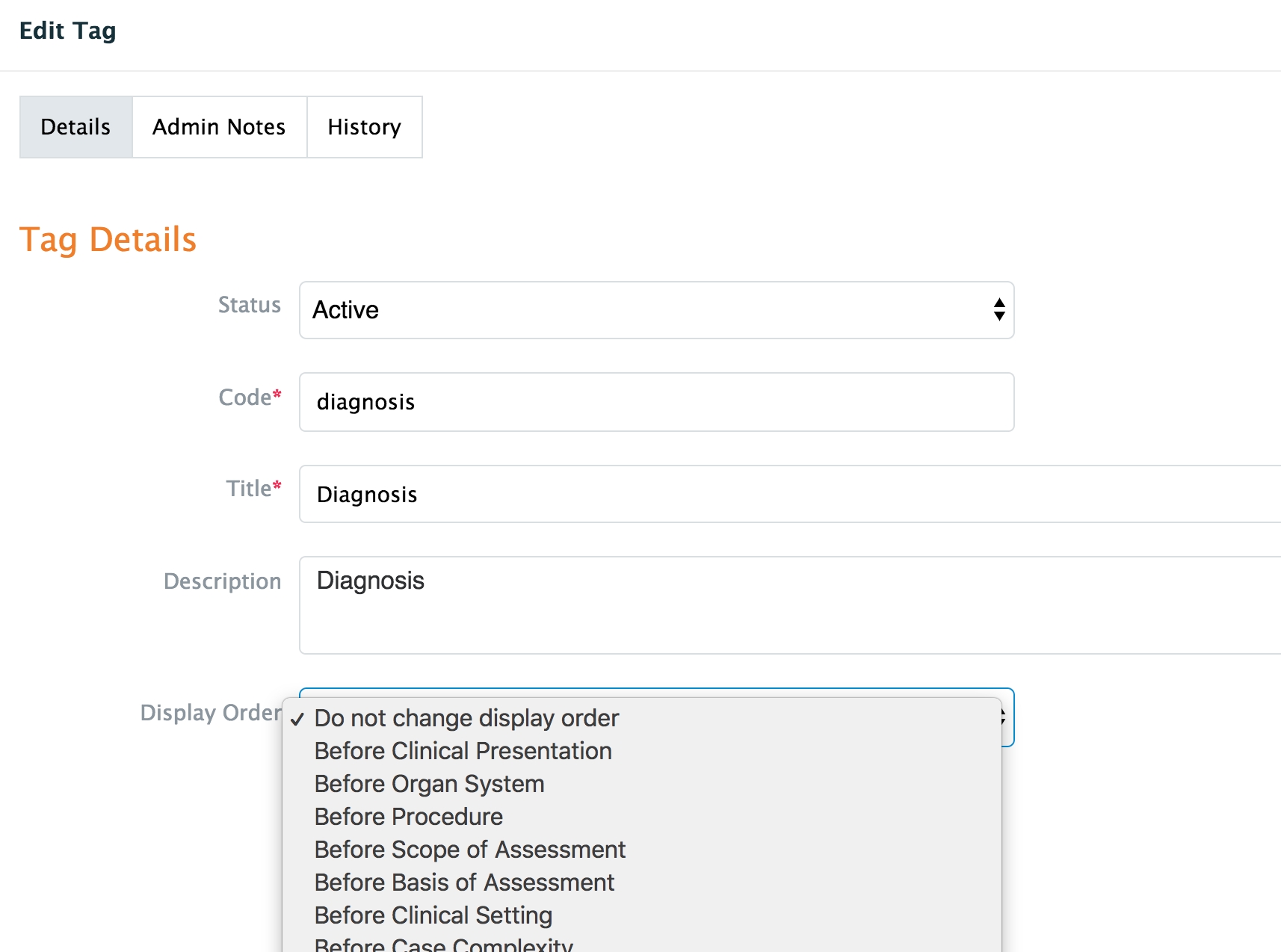
Task: Pick 'Before Clinical Setting' from dropdown
Action: pos(433,915)
